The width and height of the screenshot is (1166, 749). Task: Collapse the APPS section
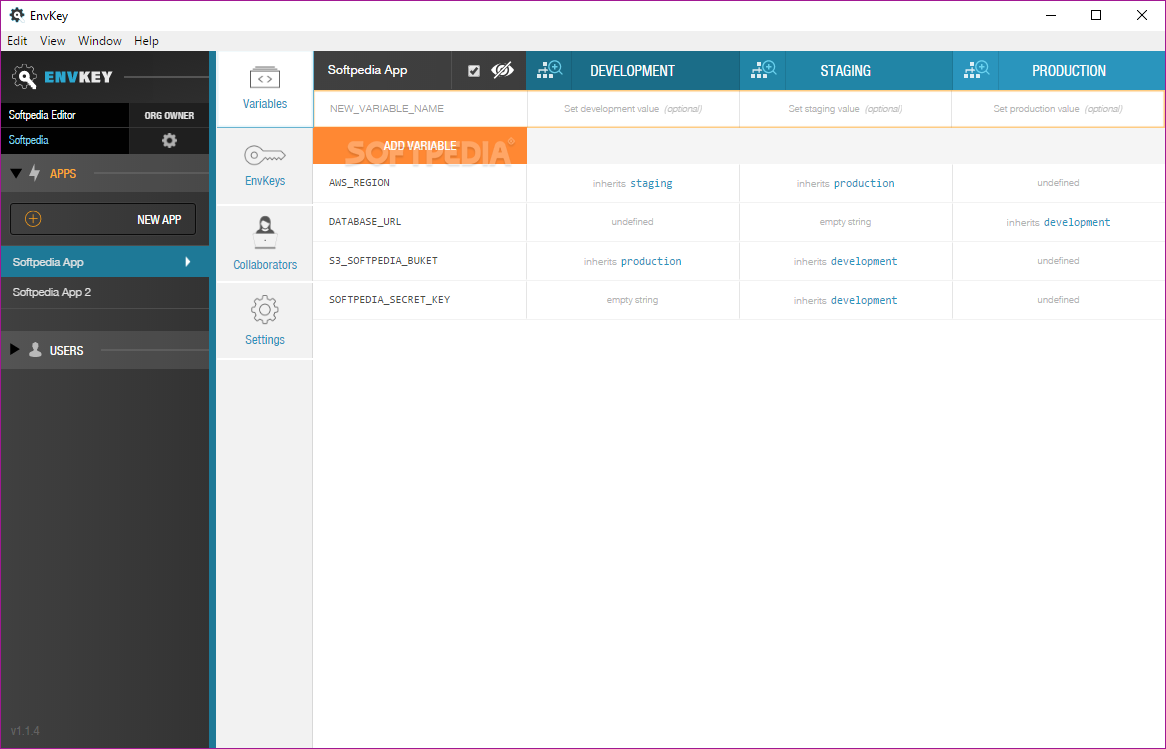tap(16, 173)
